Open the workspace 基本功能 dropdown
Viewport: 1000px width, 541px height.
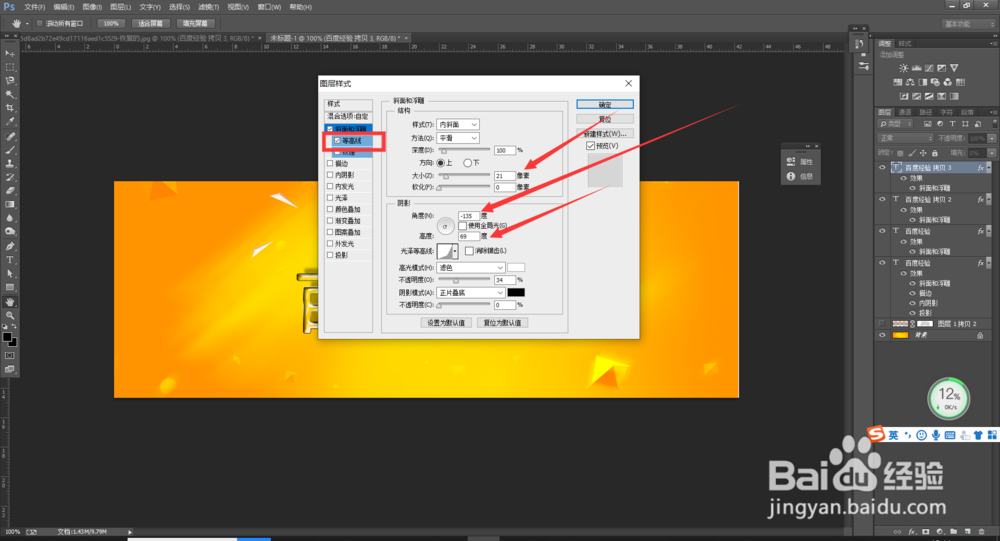click(x=969, y=24)
